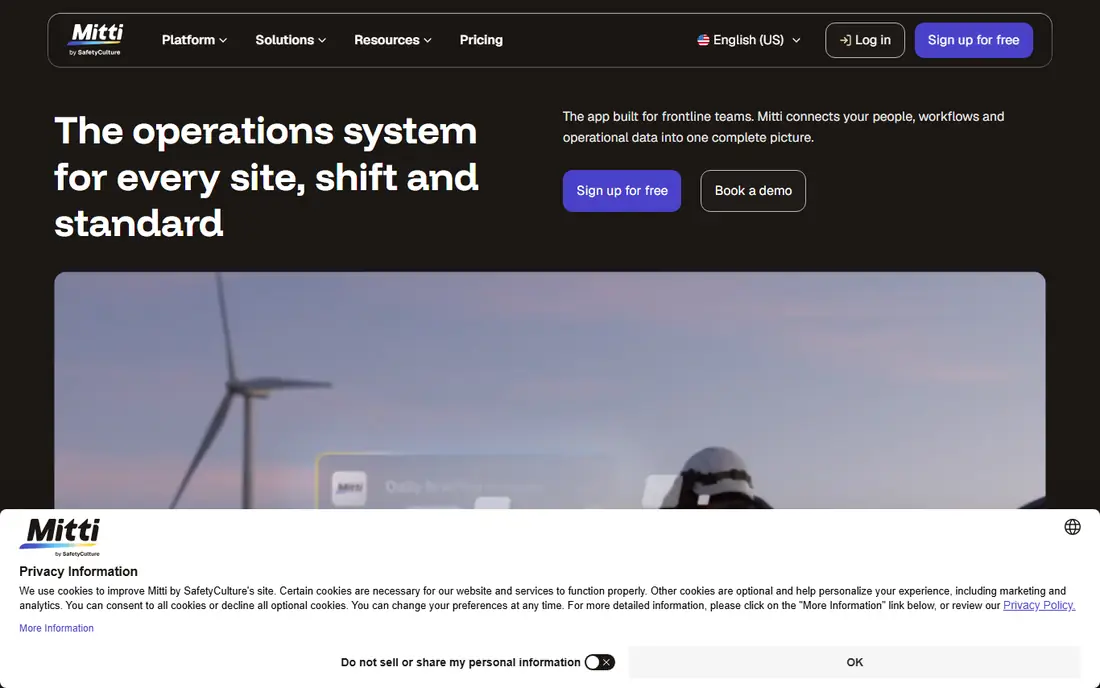1100x688 pixels.
Task: Open the English (US) language dropdown
Action: tap(749, 40)
